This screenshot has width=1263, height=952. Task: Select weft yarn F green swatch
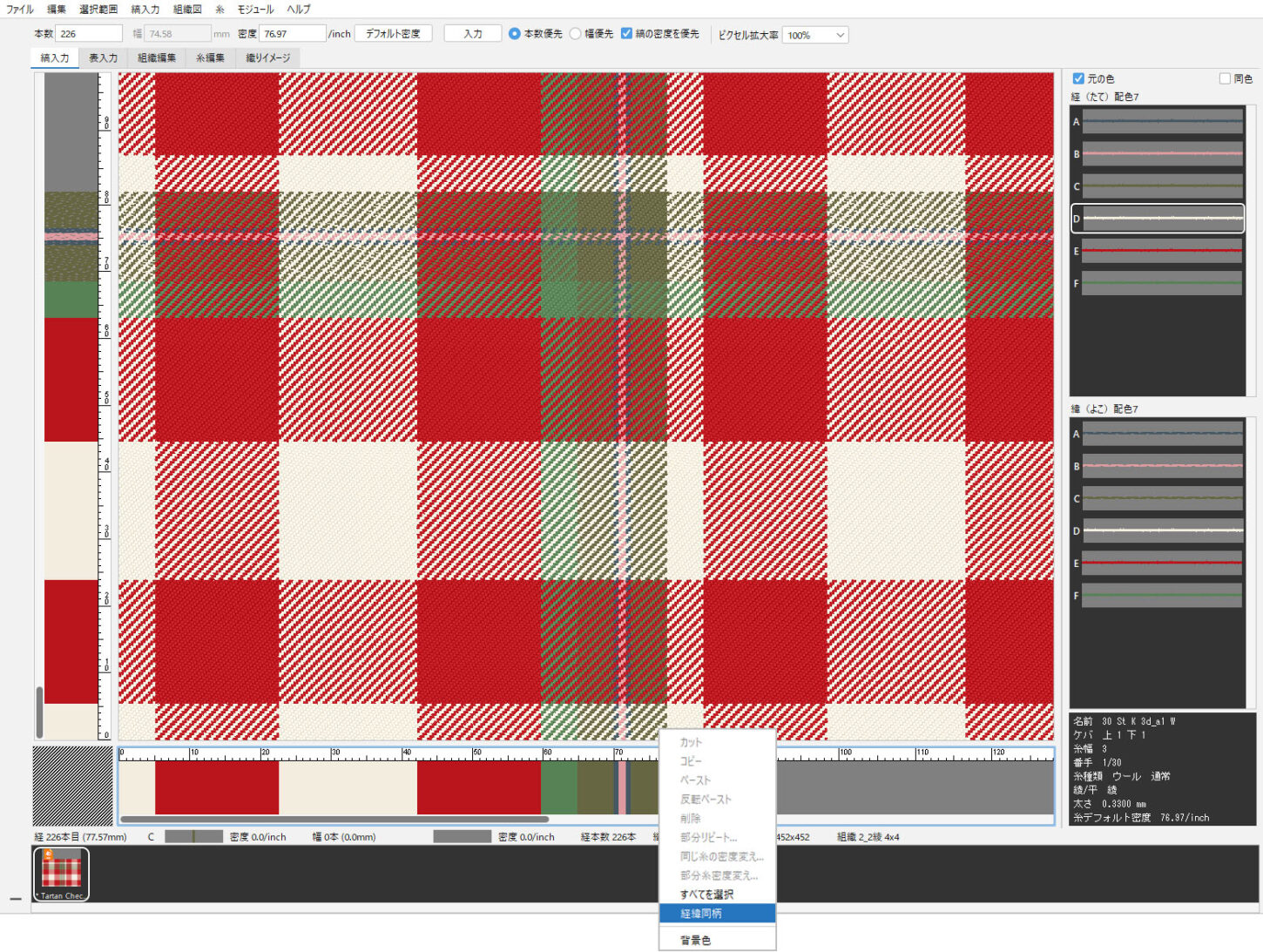click(x=1162, y=596)
